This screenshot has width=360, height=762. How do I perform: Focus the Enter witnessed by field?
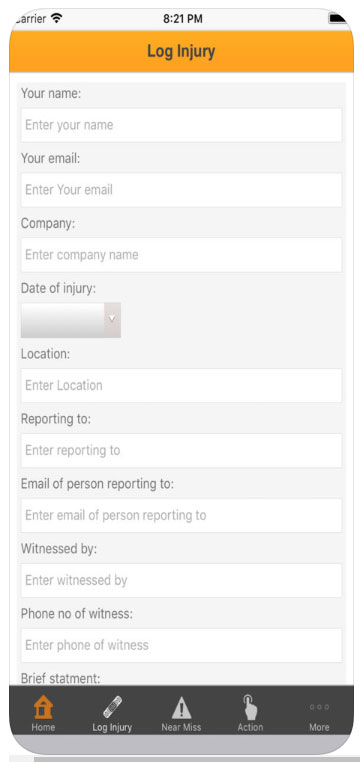(181, 580)
